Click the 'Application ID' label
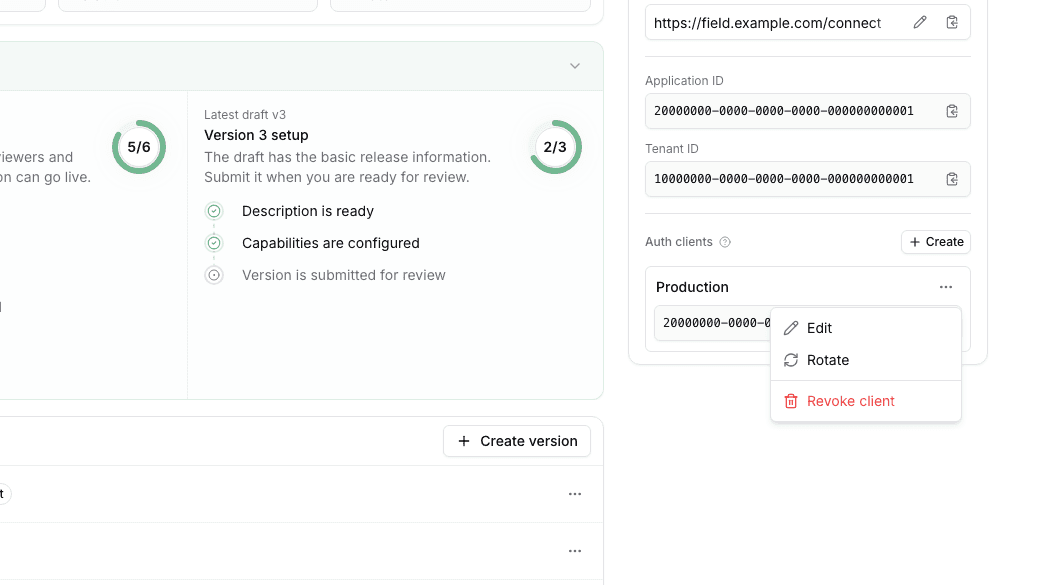The height and width of the screenshot is (585, 1040). coord(684,81)
